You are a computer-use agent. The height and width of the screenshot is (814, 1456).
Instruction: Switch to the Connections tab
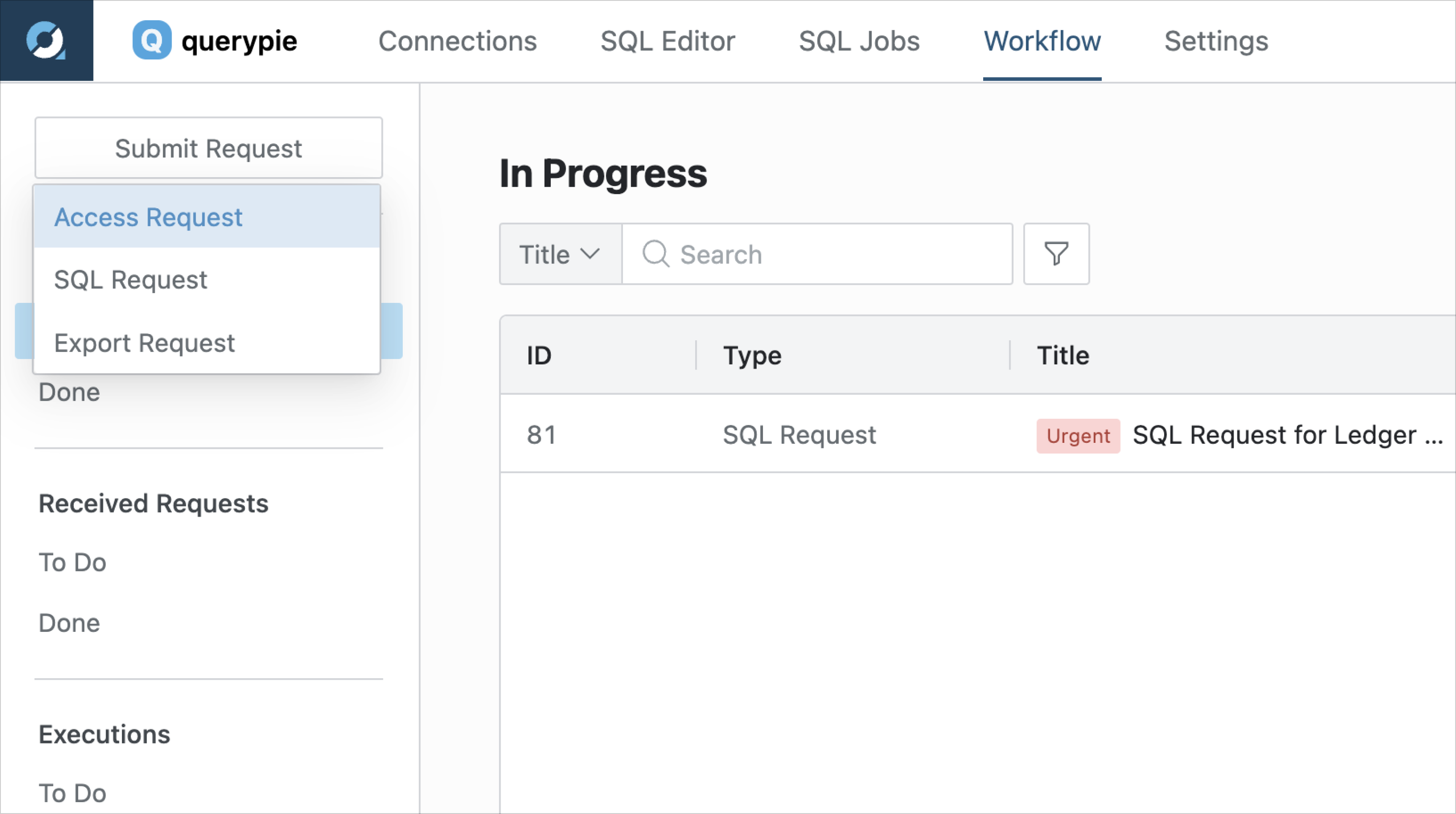(x=457, y=41)
